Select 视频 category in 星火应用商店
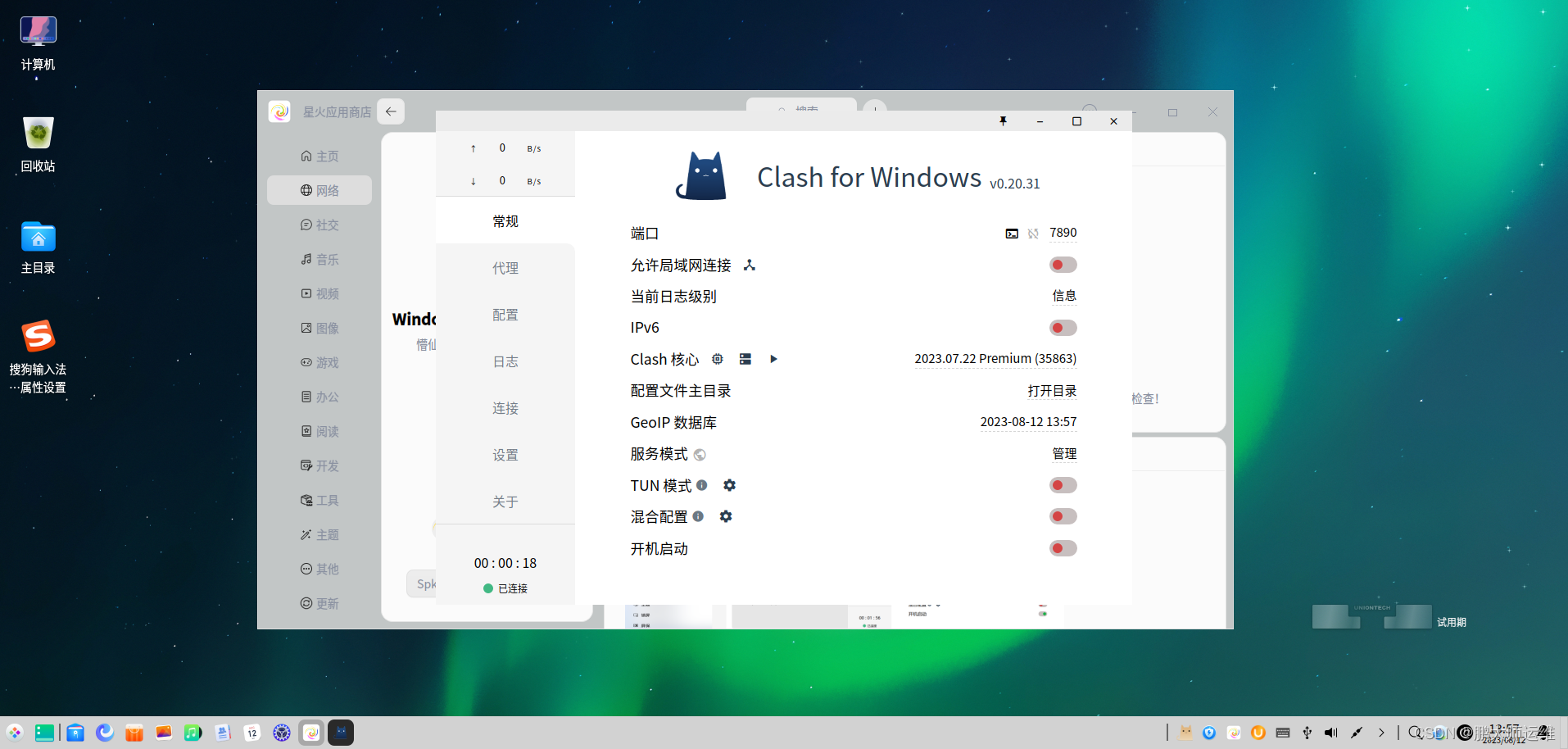1568x749 pixels. [x=319, y=293]
